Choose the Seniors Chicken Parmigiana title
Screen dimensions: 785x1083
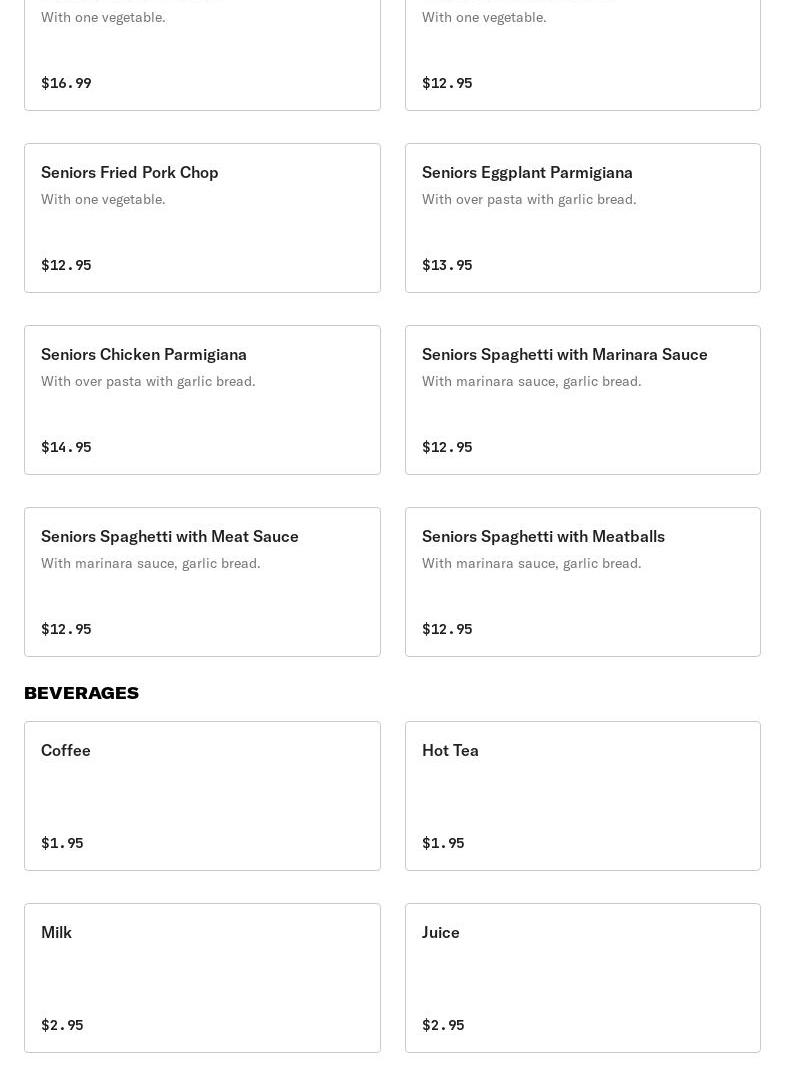(x=144, y=354)
